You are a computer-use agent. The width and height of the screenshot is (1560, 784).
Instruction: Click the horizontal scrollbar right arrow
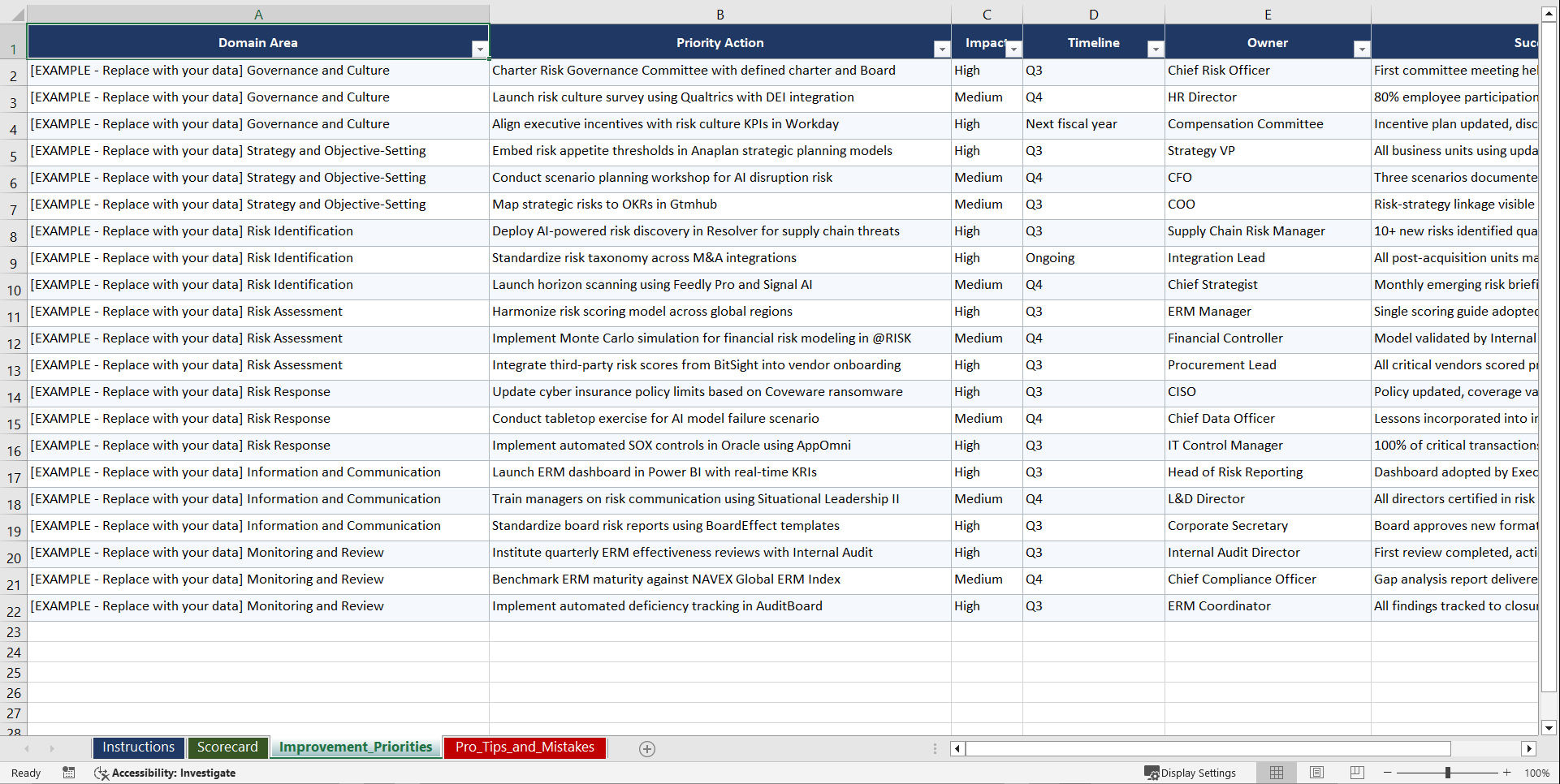(x=1530, y=748)
